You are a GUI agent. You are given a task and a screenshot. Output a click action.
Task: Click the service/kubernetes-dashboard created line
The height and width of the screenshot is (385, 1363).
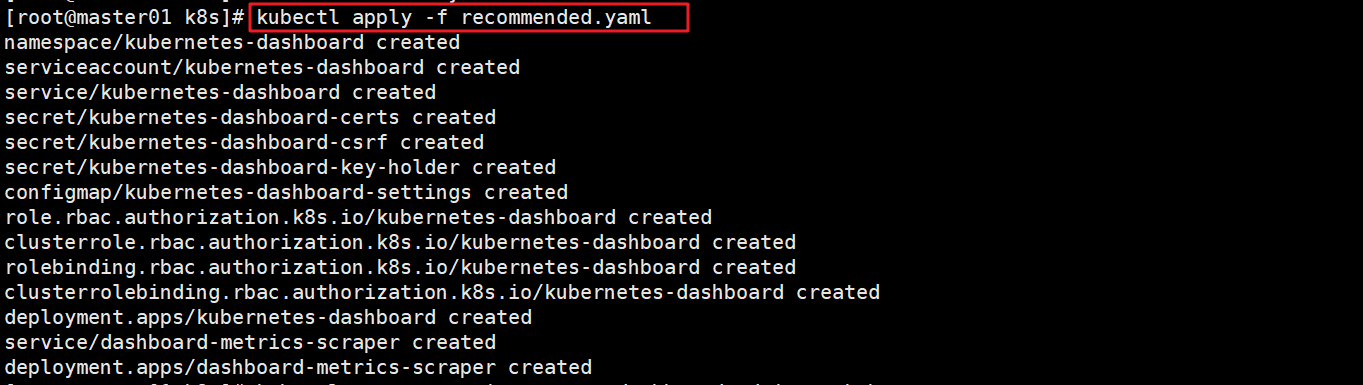[220, 93]
